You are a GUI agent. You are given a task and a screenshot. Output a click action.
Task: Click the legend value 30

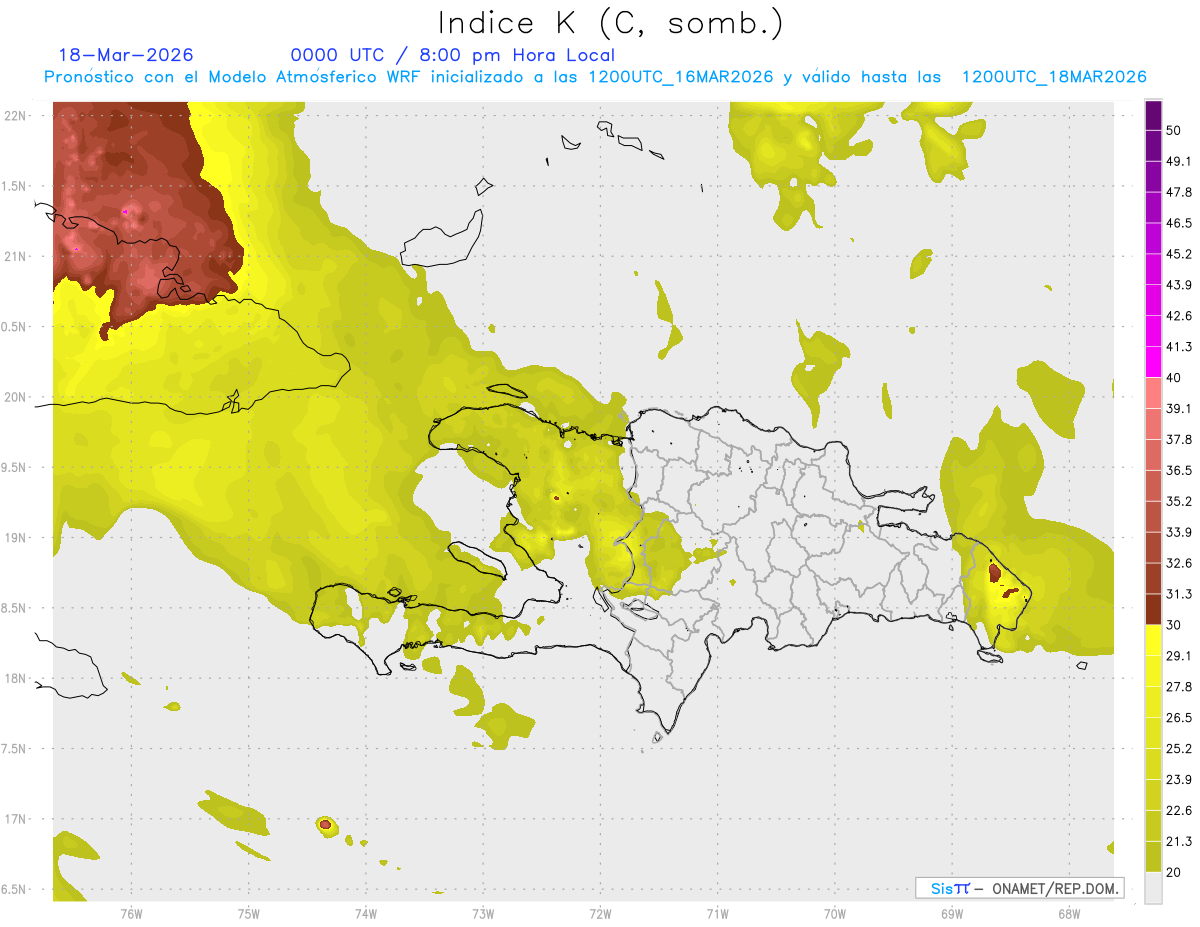coord(1174,625)
